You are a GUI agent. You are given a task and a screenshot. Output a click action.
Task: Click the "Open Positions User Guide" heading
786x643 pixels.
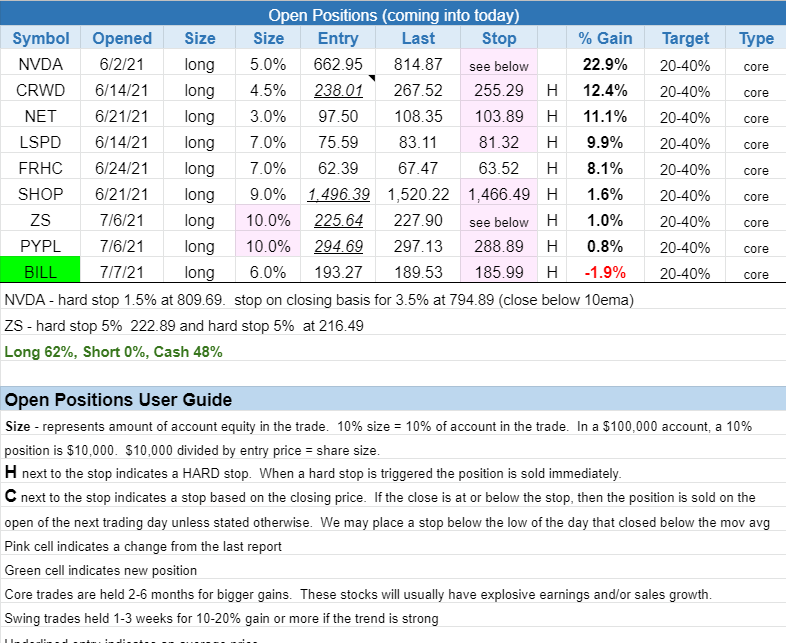[119, 400]
